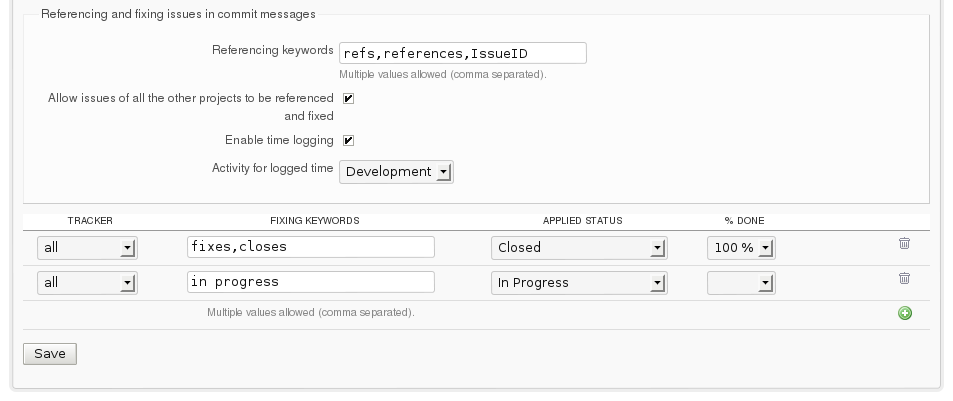Viewport: 953px width, 401px height.
Task: Delete the in progress keyword row
Action: tap(904, 279)
